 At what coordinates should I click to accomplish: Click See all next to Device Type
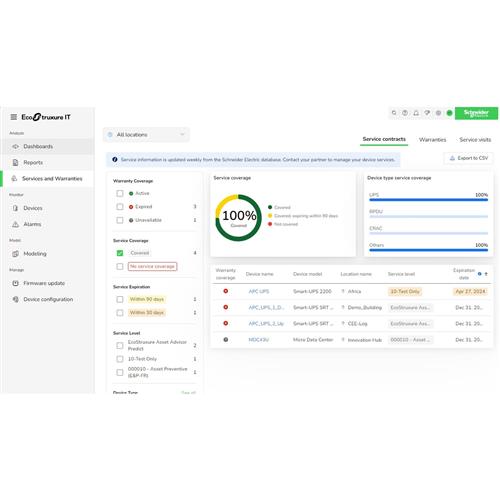coord(189,393)
